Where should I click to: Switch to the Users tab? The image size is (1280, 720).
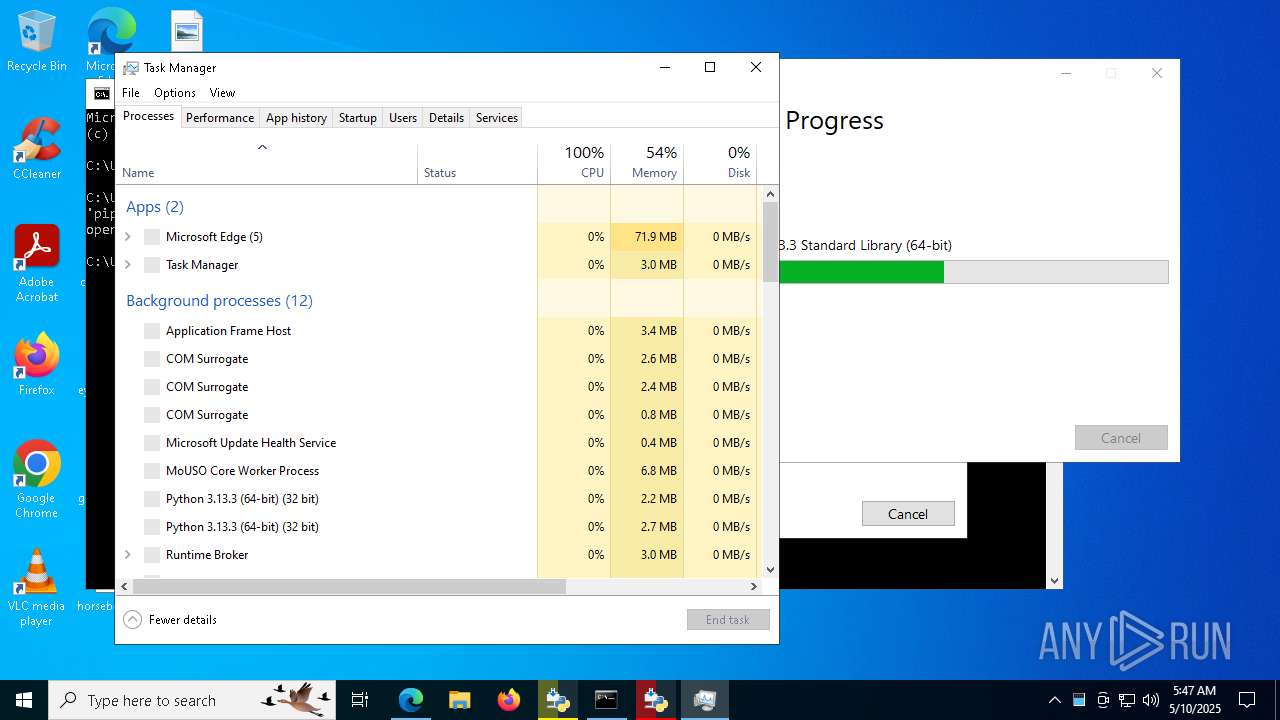pos(403,118)
